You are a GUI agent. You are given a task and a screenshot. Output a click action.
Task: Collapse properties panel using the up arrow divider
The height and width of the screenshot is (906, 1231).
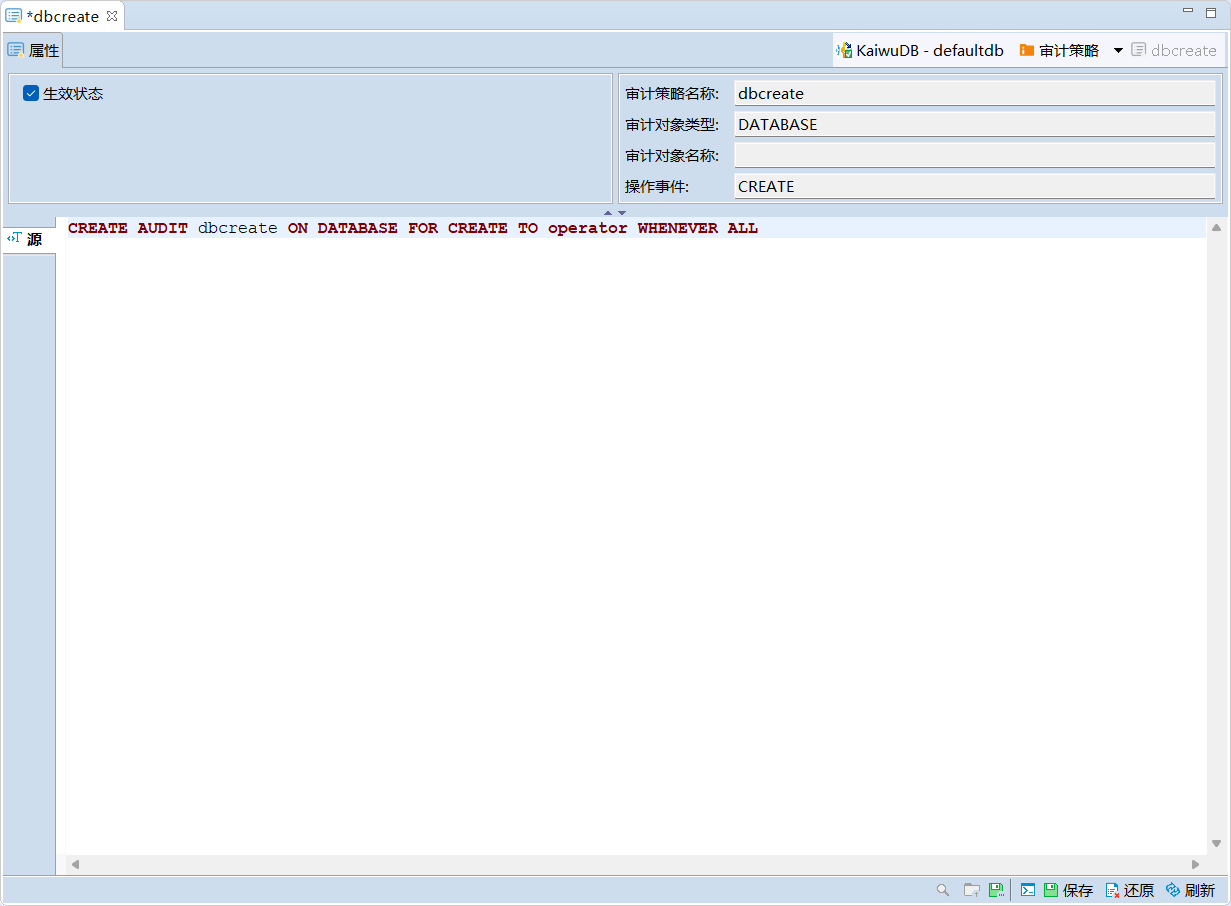pos(607,212)
